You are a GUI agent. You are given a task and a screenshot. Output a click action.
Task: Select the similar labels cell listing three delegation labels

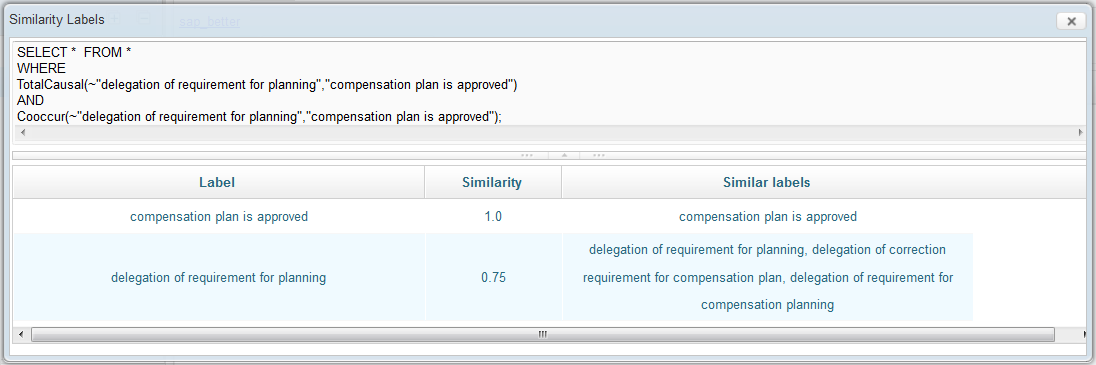click(767, 278)
